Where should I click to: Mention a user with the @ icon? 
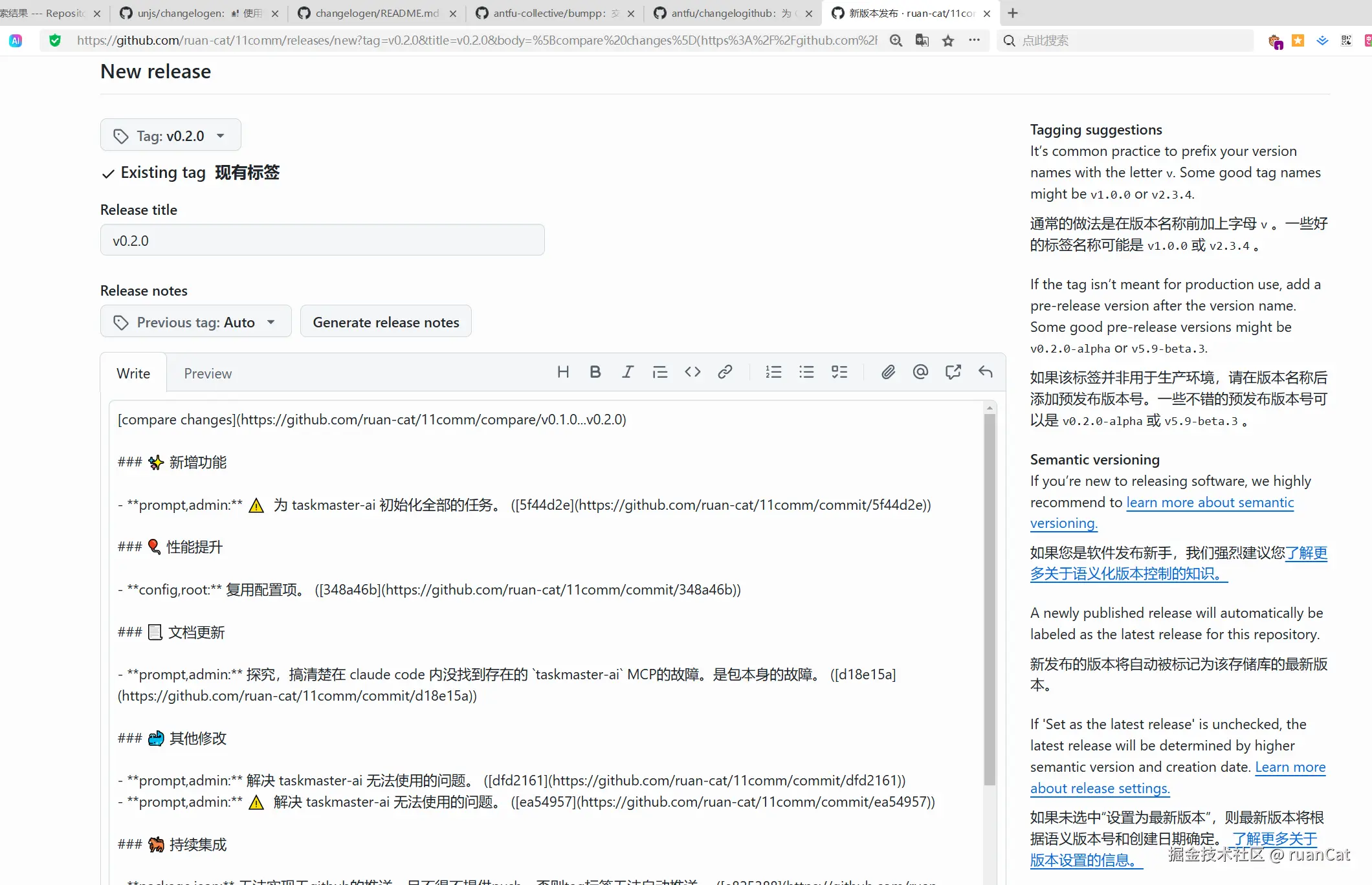coord(920,372)
